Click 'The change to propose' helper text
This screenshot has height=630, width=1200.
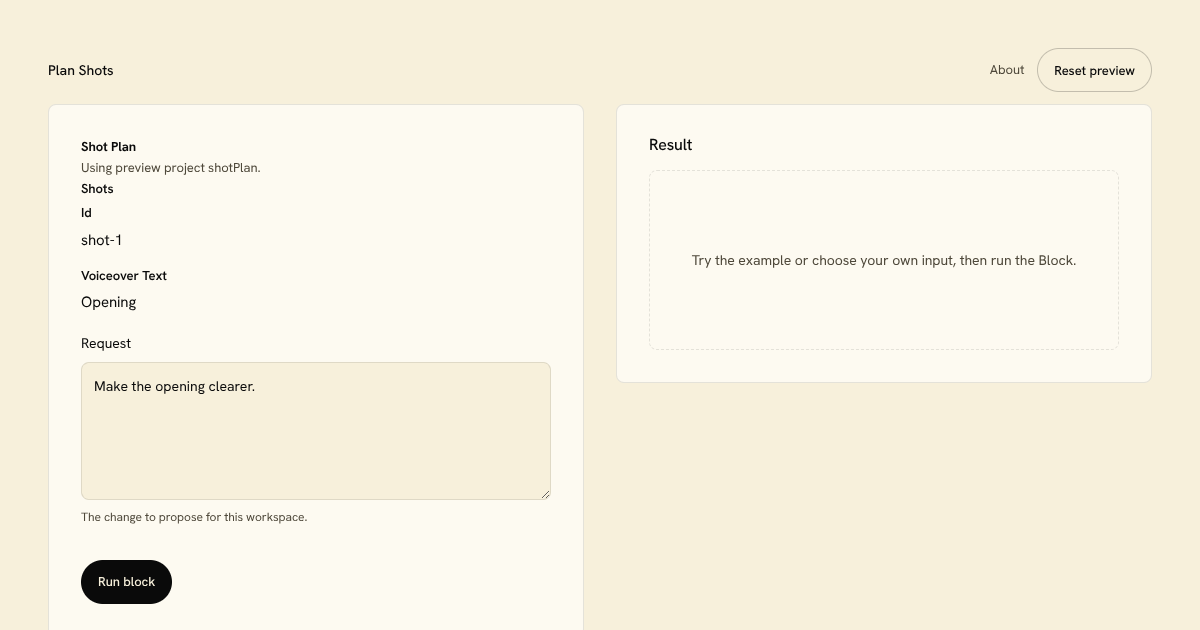(194, 517)
